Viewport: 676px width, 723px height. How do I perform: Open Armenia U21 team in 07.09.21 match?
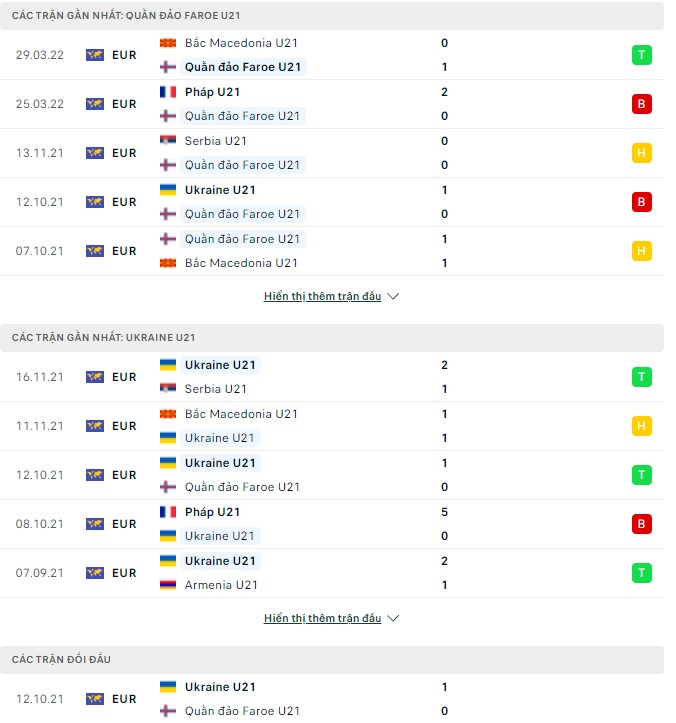point(221,585)
